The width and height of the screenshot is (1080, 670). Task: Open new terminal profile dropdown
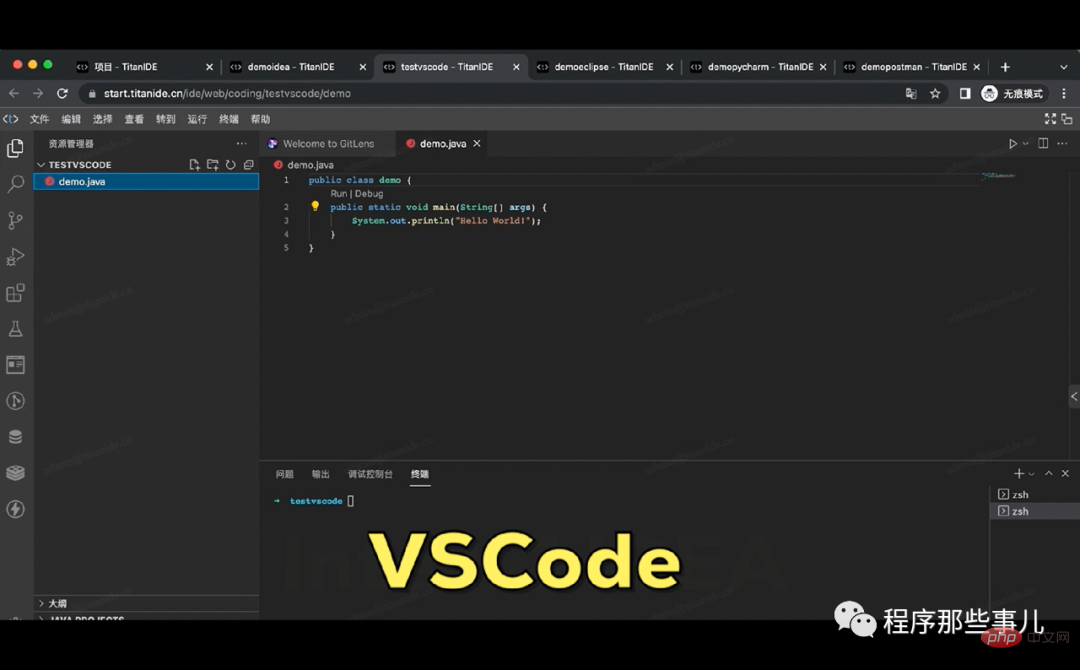(x=1031, y=474)
